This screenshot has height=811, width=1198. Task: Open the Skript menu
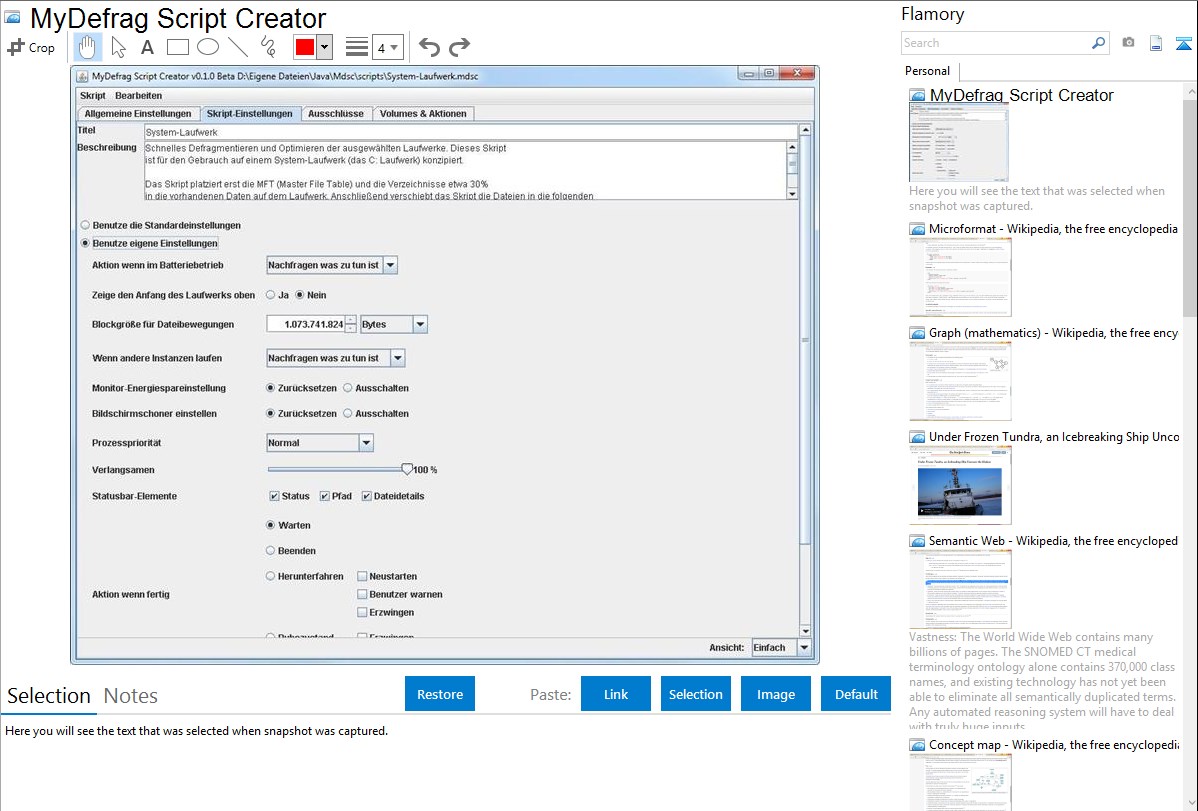point(92,96)
